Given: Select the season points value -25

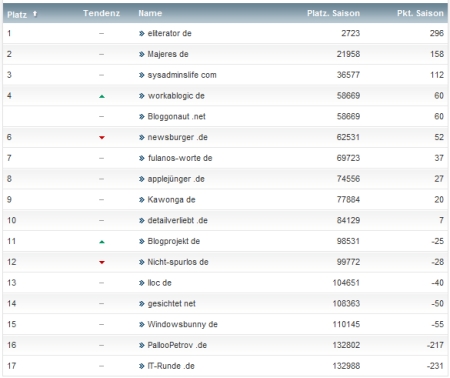Looking at the screenshot, I should (438, 241).
